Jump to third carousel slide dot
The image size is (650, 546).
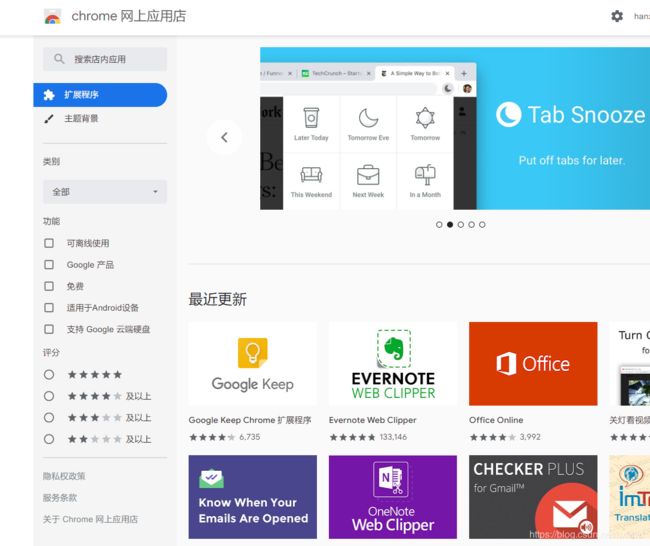461,225
